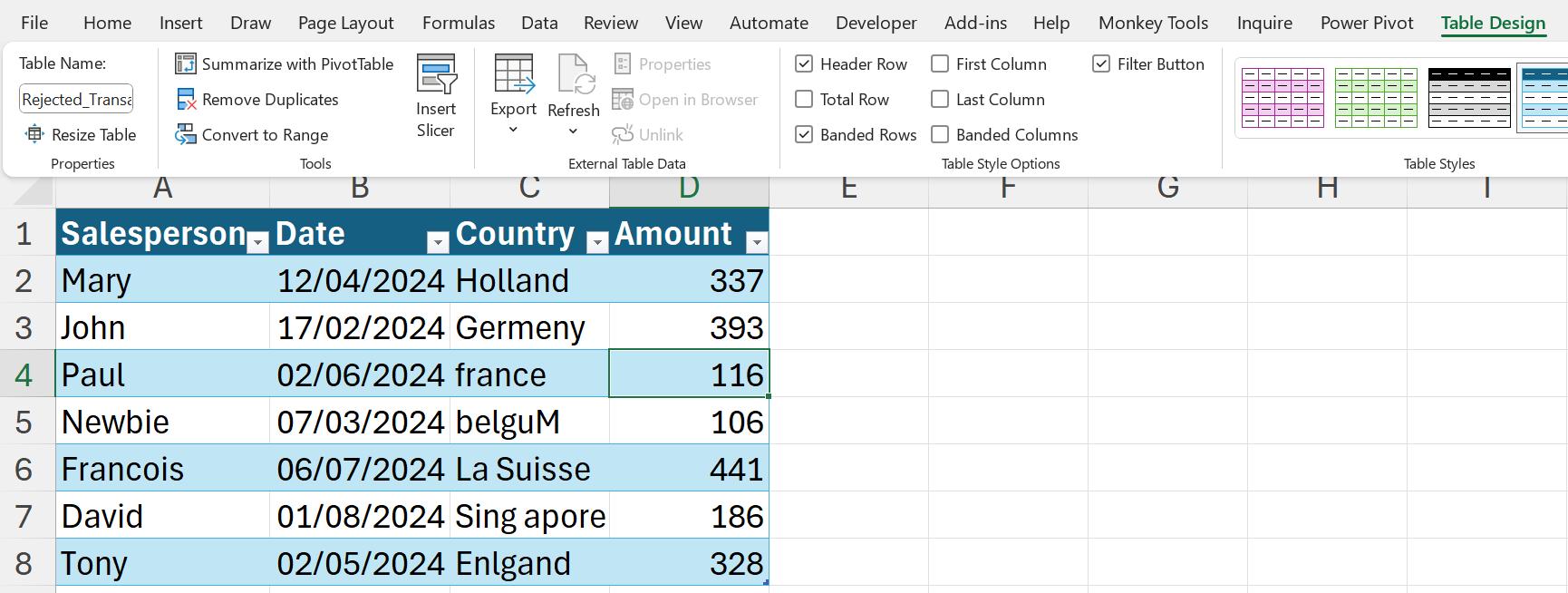
Task: Click the Select All corner triangle
Action: (x=33, y=190)
